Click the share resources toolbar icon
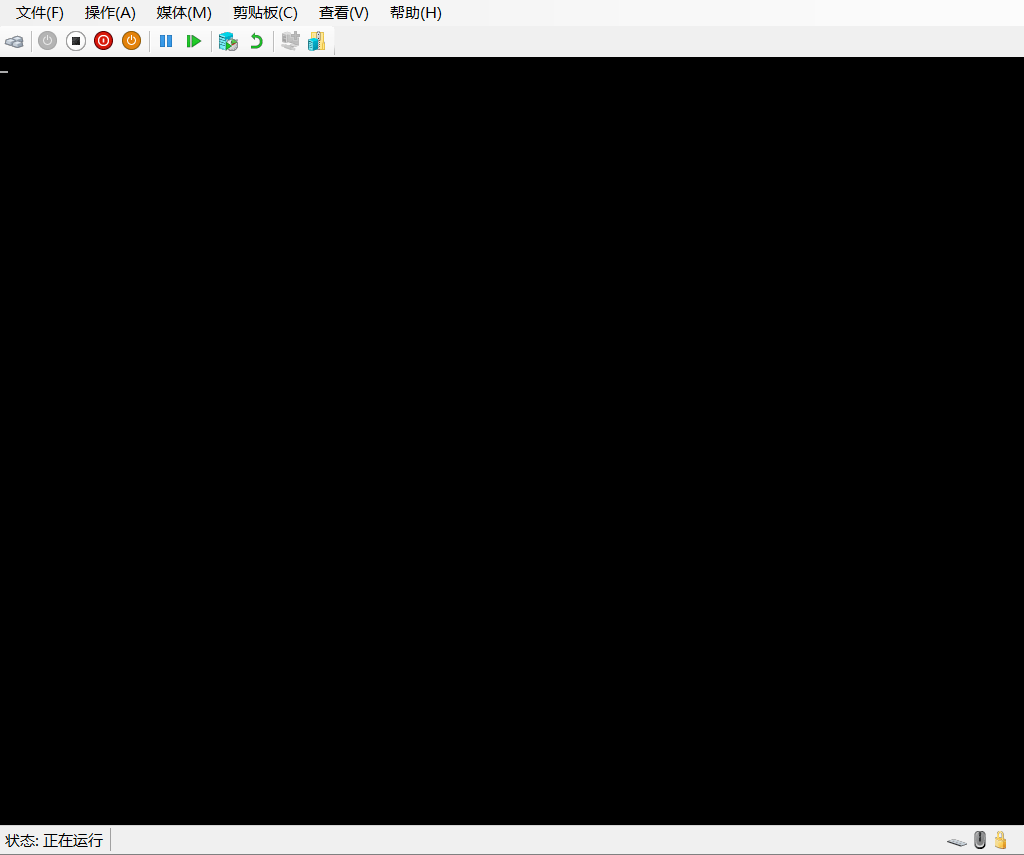This screenshot has width=1024, height=855. pos(317,41)
